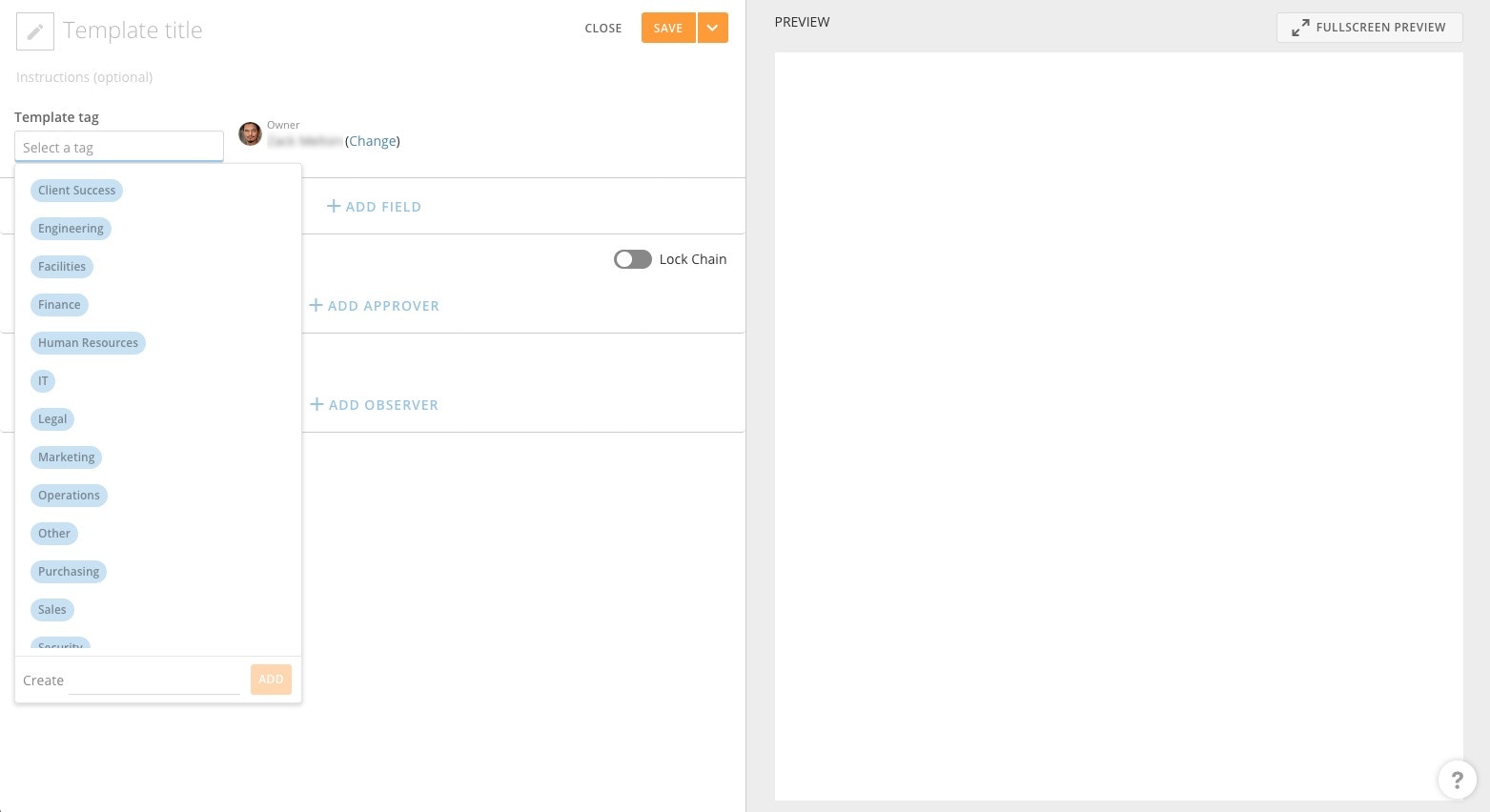This screenshot has width=1490, height=812.
Task: Select the Engineering tag
Action: [x=71, y=229]
